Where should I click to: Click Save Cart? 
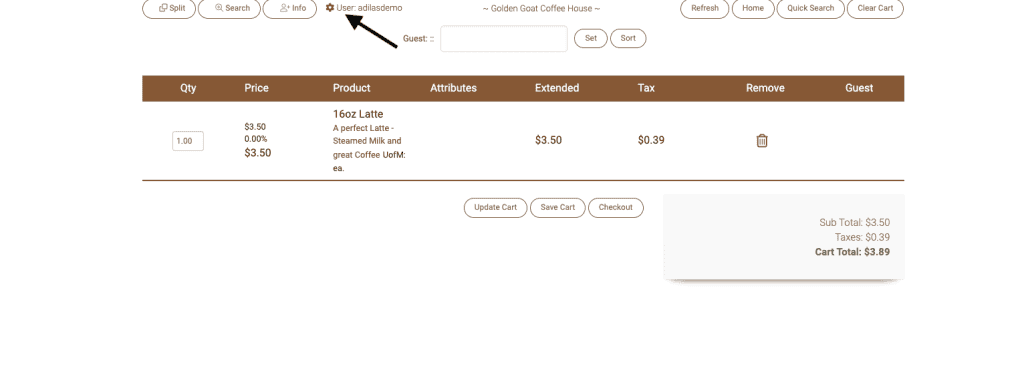coord(558,208)
